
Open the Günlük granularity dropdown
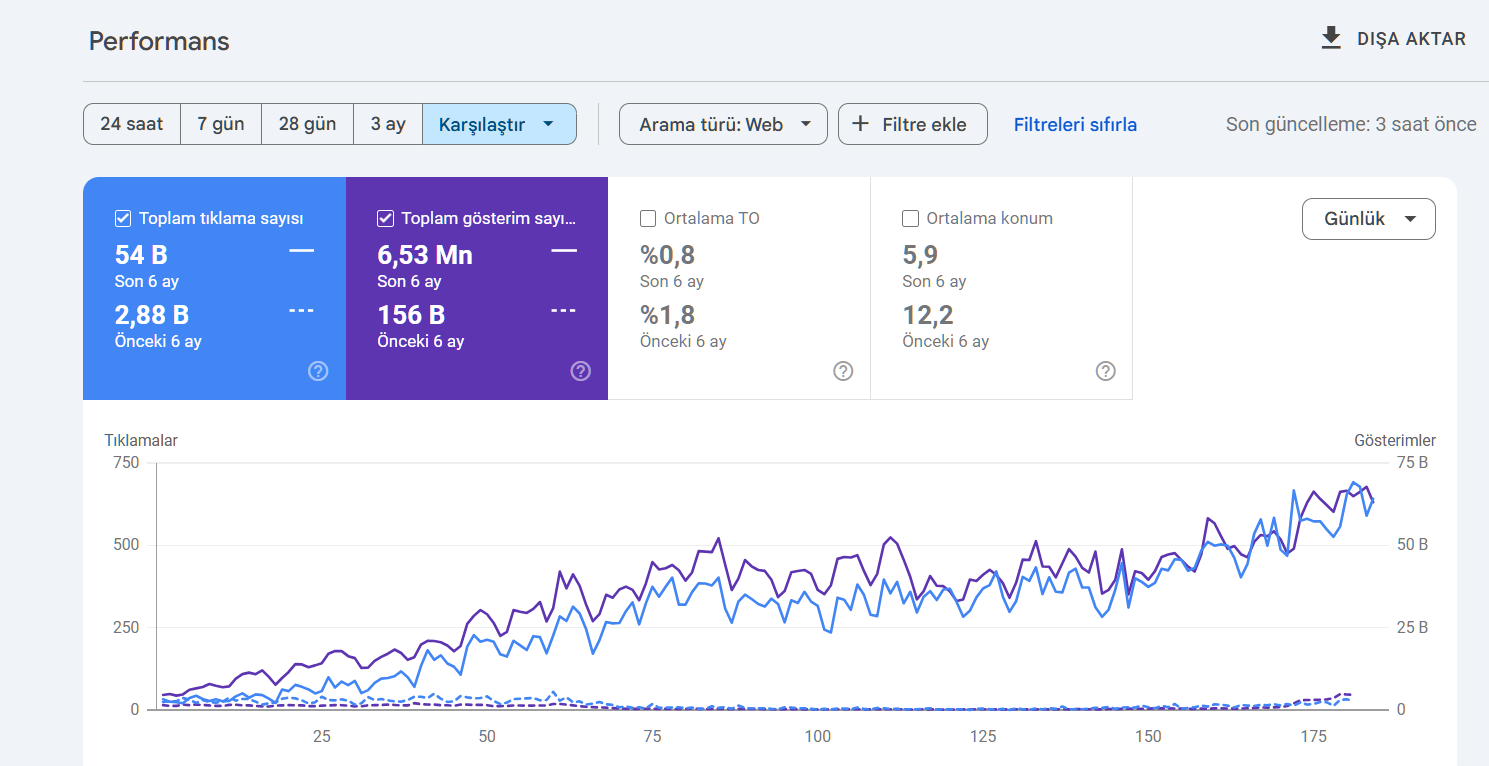coord(1368,219)
